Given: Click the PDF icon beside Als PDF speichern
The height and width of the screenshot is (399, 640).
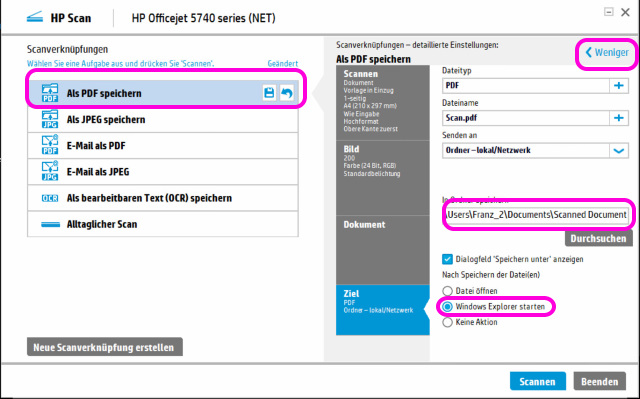Looking at the screenshot, I should [50, 93].
